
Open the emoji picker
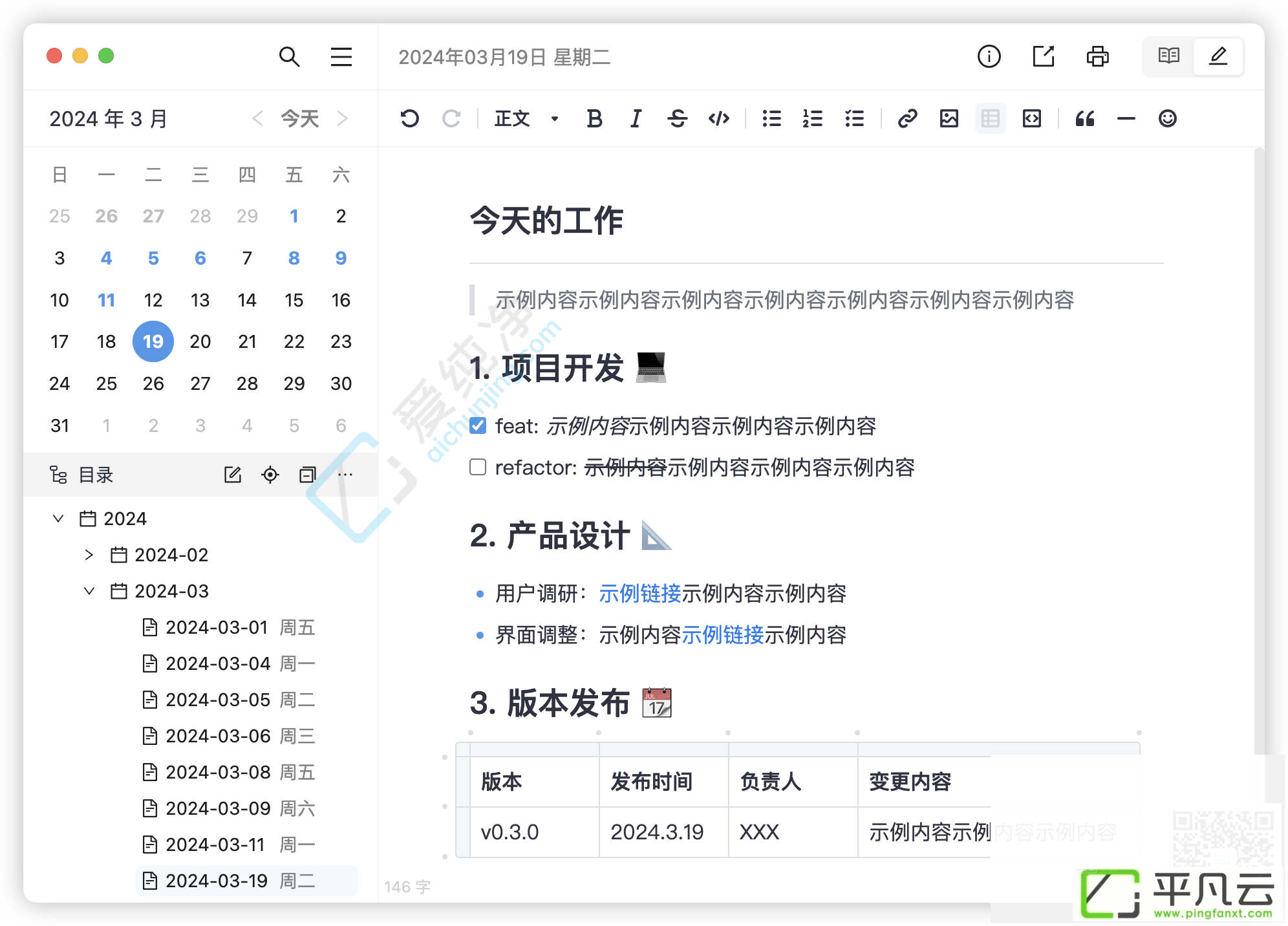pyautogui.click(x=1168, y=118)
